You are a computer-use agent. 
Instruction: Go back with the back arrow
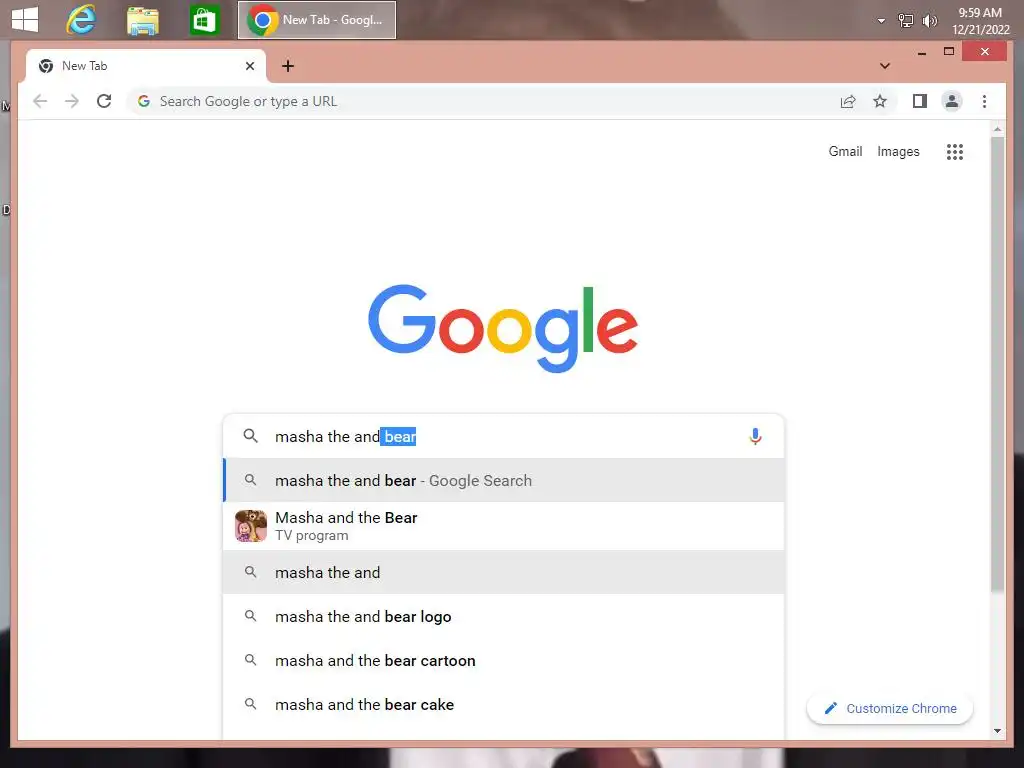[x=40, y=101]
